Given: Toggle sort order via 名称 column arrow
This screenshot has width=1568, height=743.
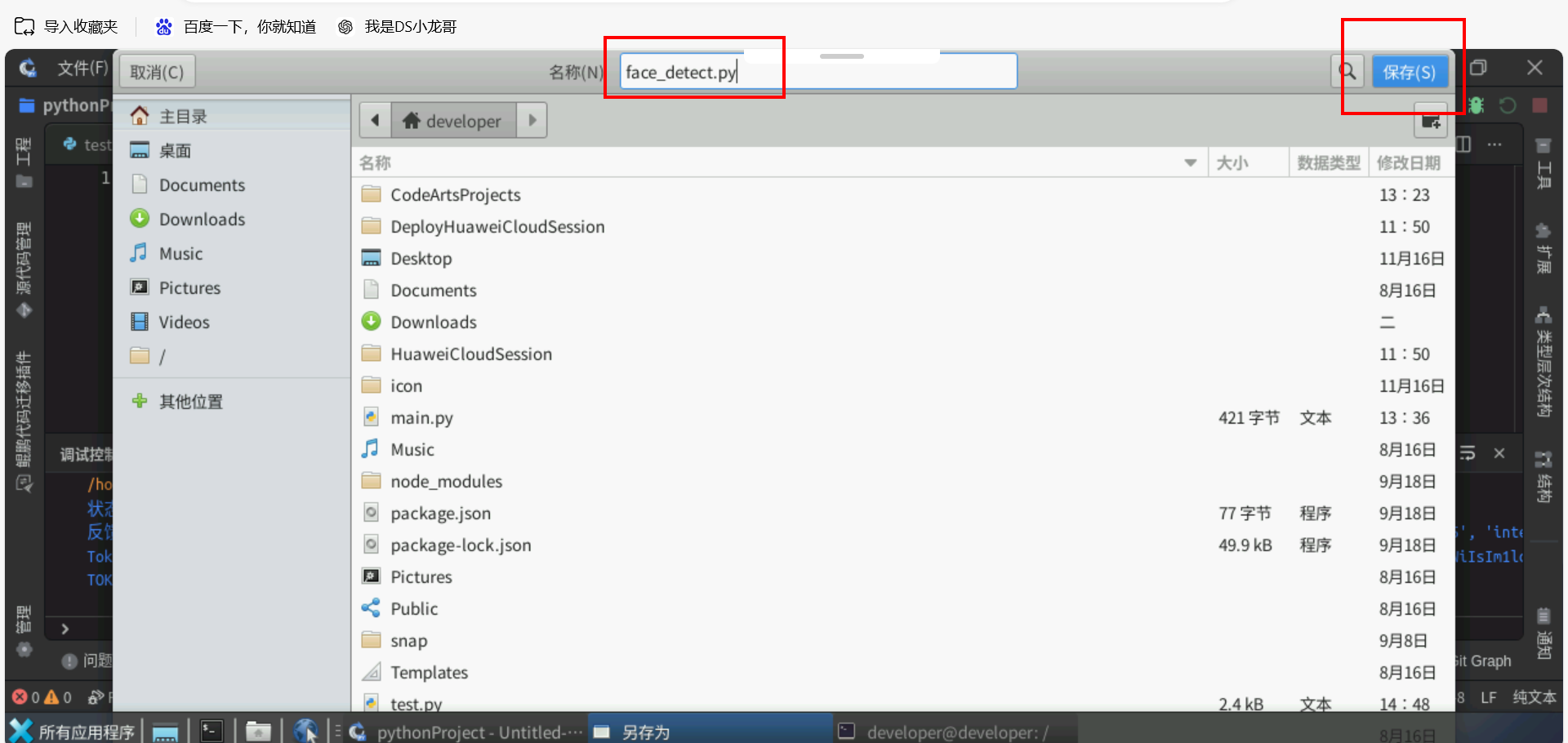Looking at the screenshot, I should coord(1190,163).
